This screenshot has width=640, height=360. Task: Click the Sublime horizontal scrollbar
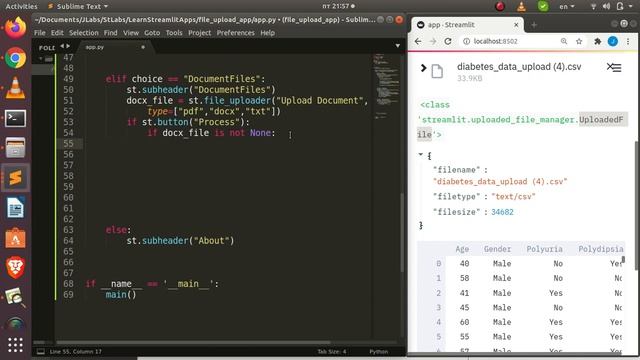tap(193, 342)
